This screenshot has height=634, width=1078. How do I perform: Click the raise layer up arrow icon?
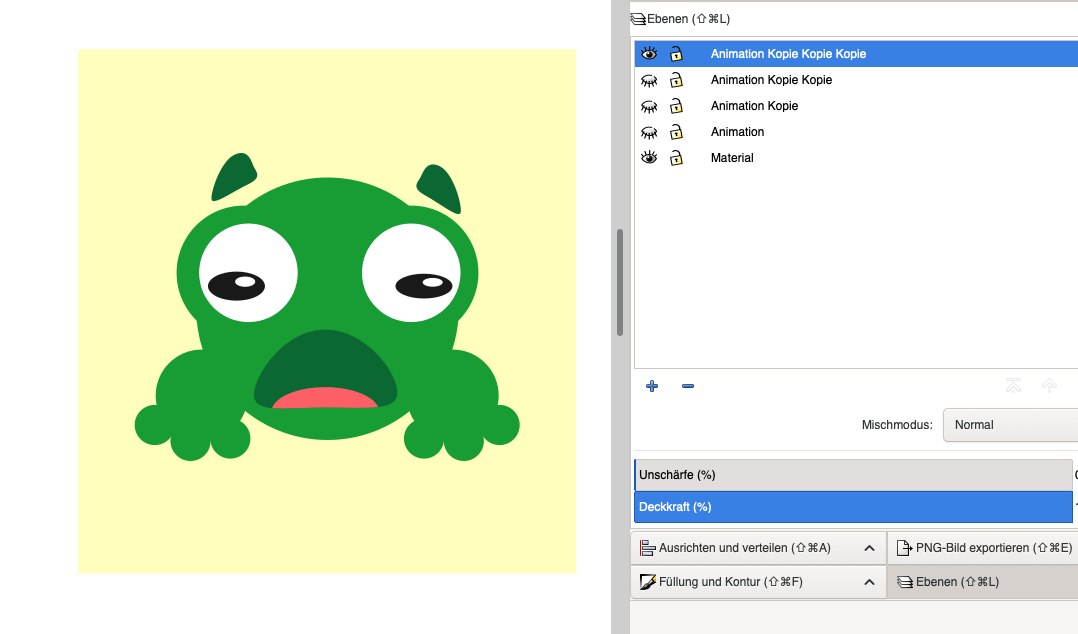tap(1049, 386)
